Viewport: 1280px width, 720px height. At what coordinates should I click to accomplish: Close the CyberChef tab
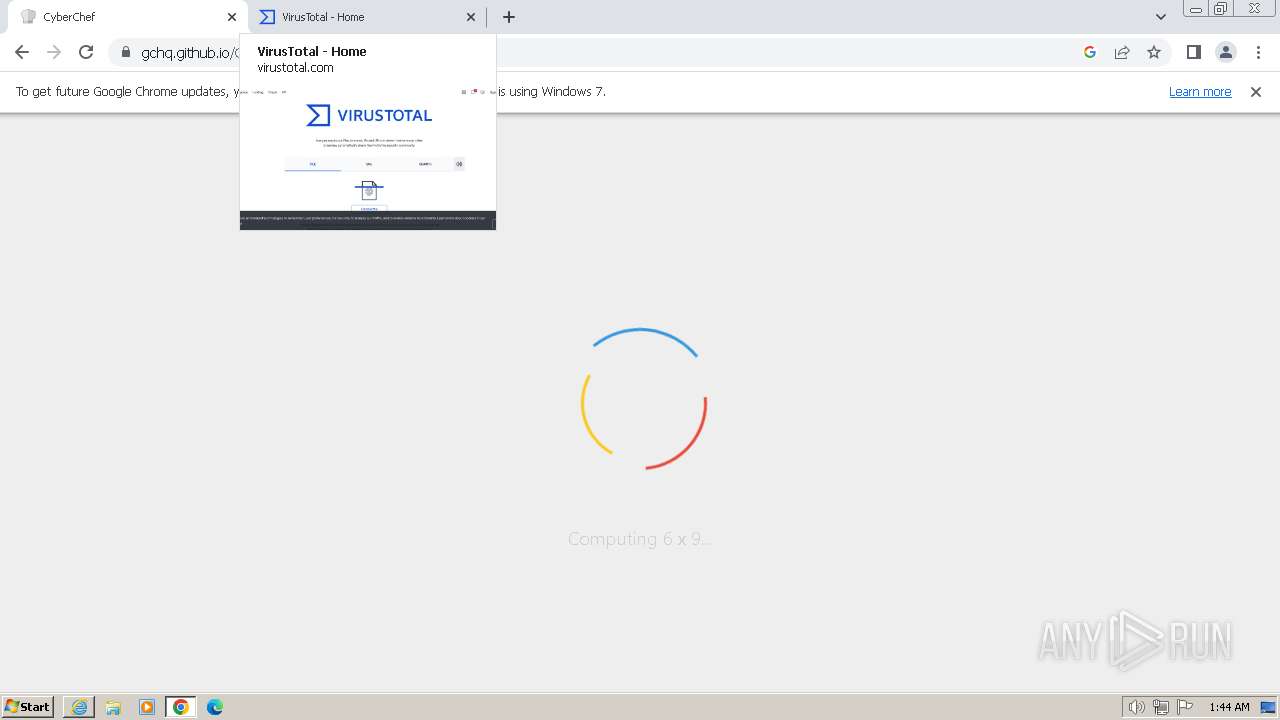(x=232, y=17)
